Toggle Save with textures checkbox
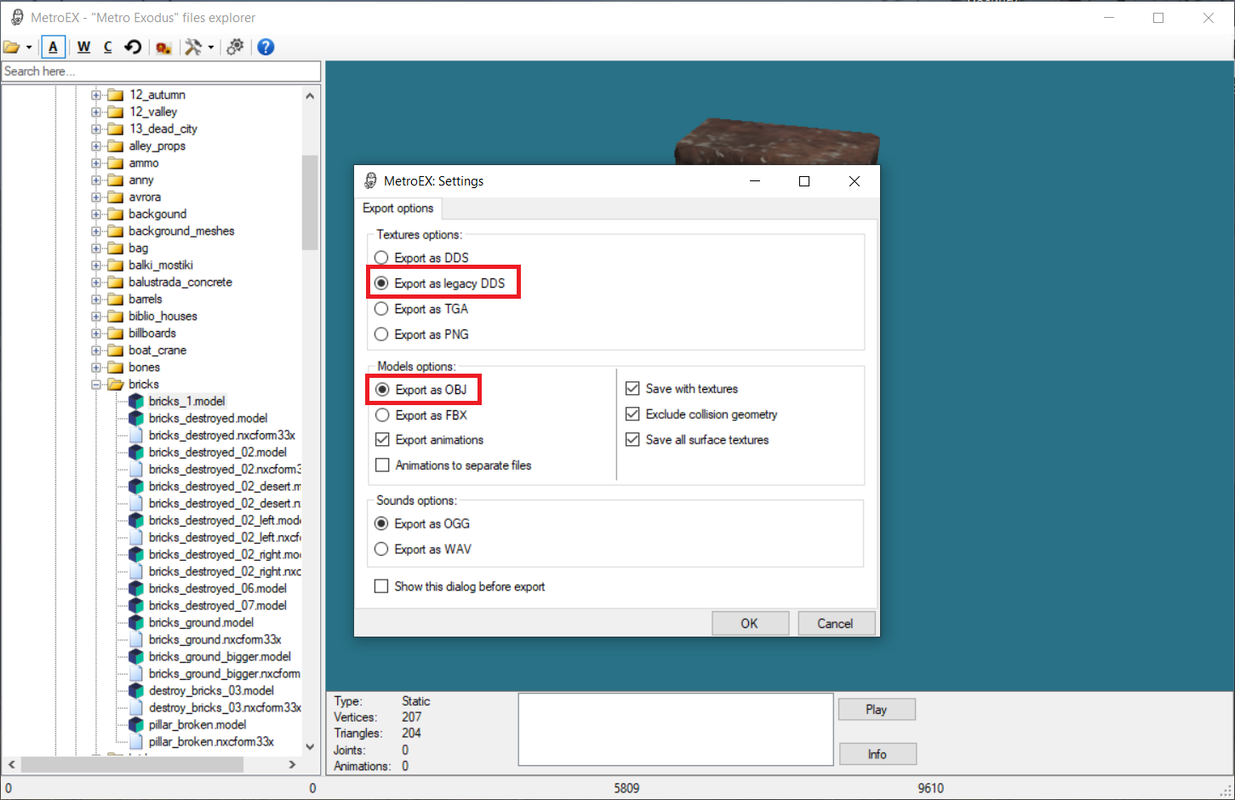Image resolution: width=1235 pixels, height=800 pixels. coord(632,388)
